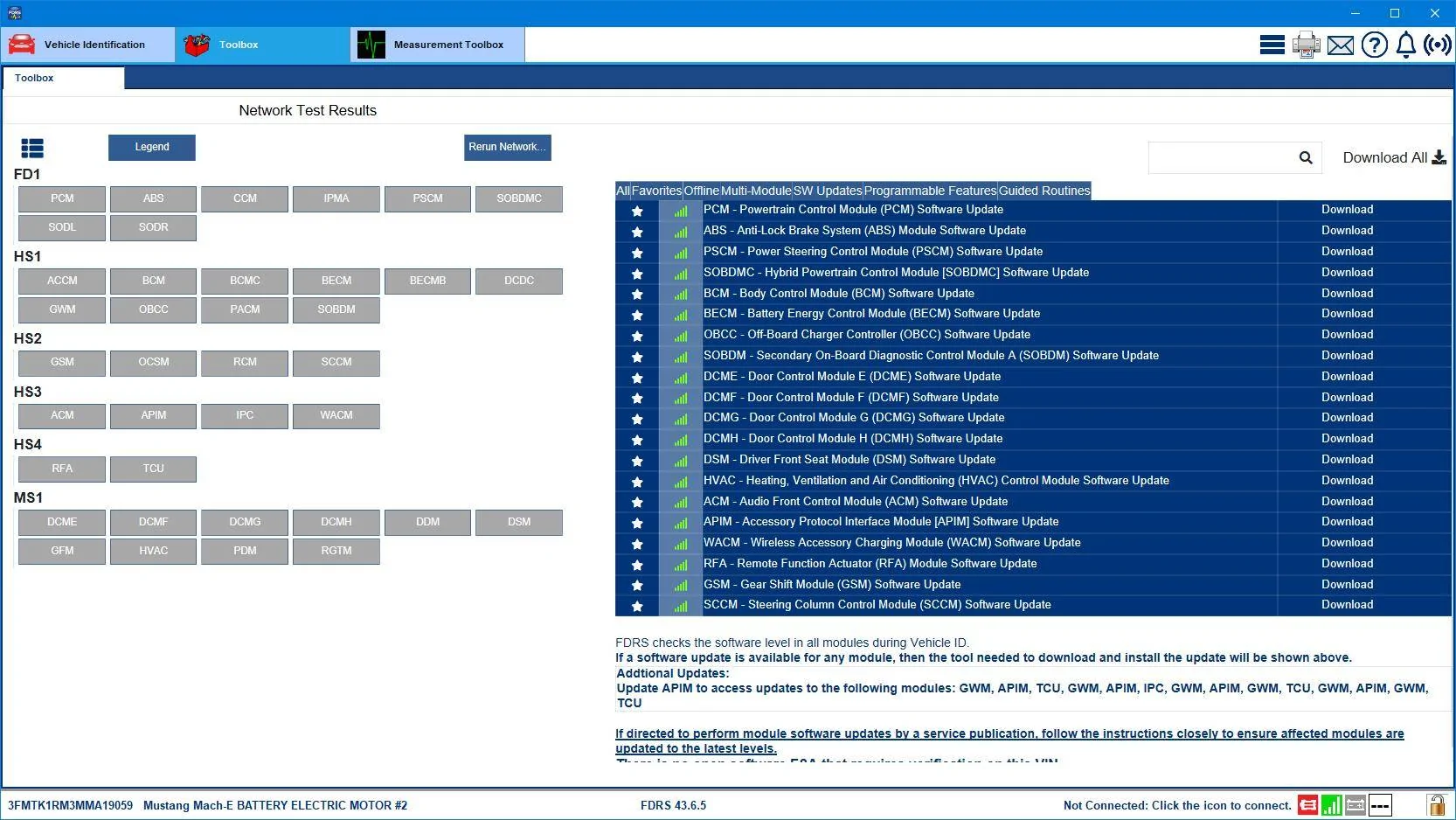The image size is (1456, 820).
Task: Open the Multi-Module filter tab
Action: [x=756, y=191]
